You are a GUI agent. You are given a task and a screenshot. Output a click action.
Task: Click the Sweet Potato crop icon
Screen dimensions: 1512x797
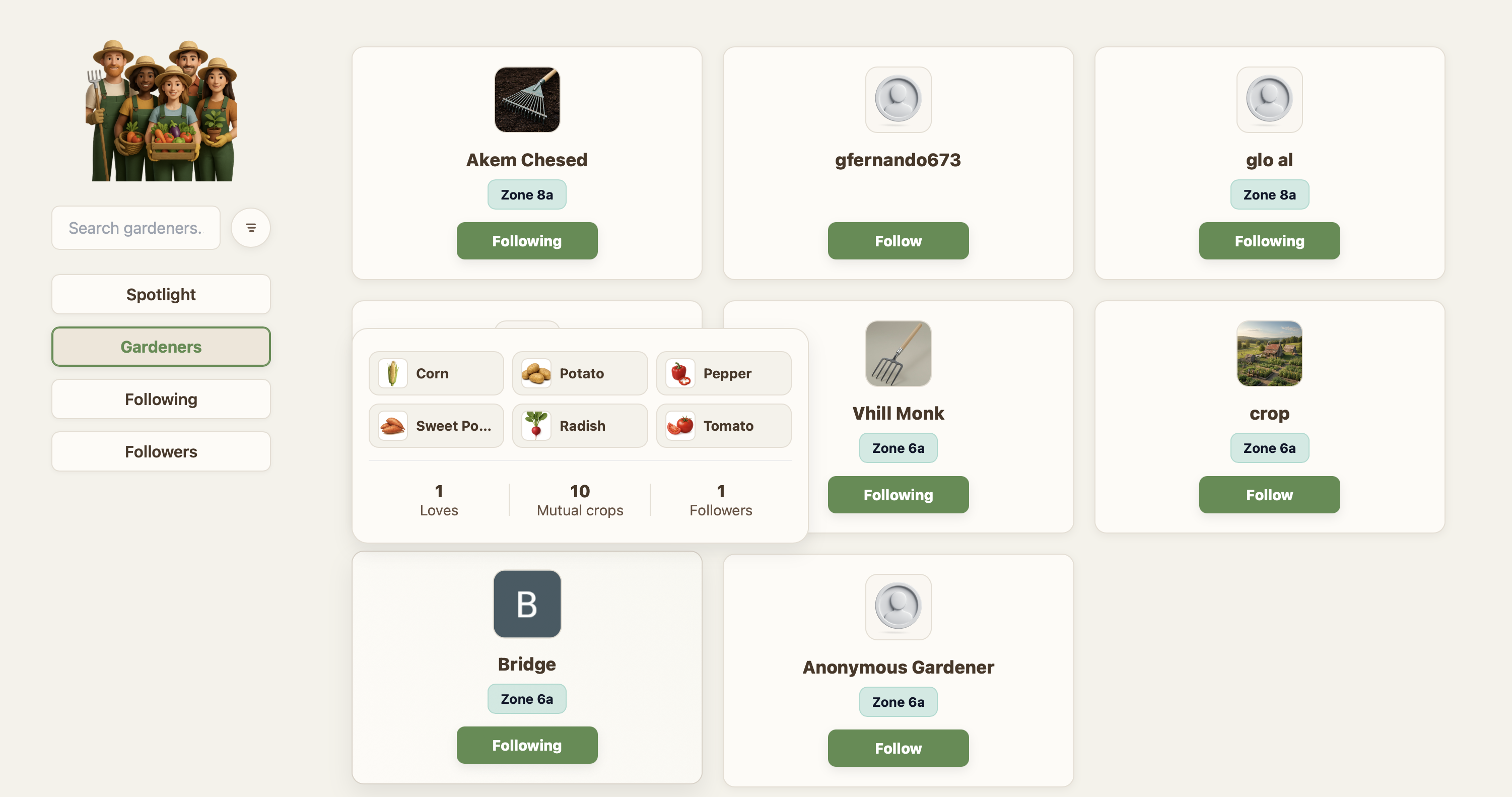(x=393, y=426)
